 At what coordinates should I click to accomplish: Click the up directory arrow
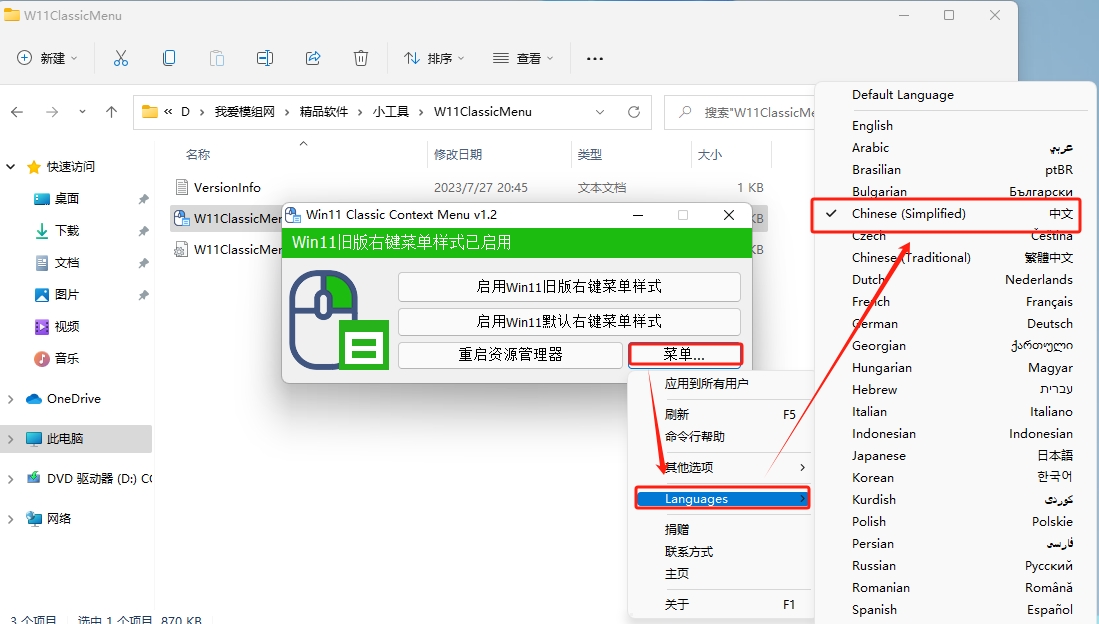coord(111,112)
